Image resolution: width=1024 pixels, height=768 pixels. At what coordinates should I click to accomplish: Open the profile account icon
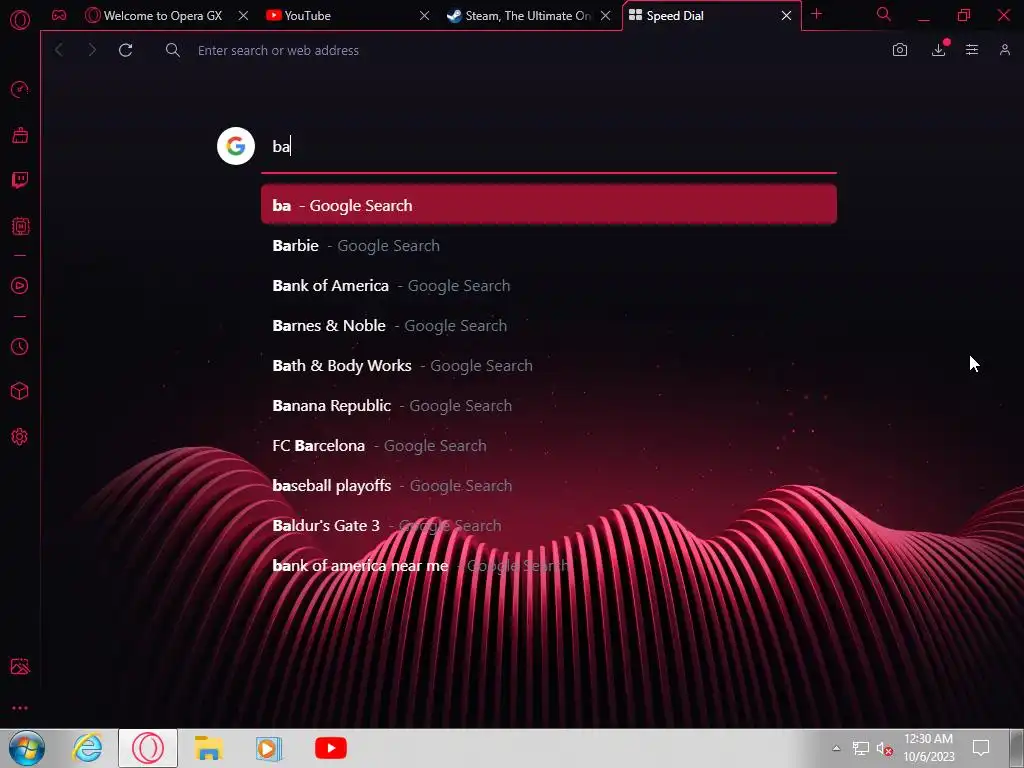click(x=1004, y=50)
